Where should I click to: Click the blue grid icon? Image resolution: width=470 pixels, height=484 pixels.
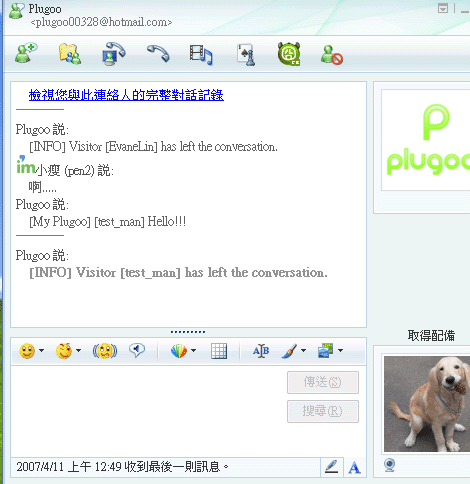click(x=219, y=351)
